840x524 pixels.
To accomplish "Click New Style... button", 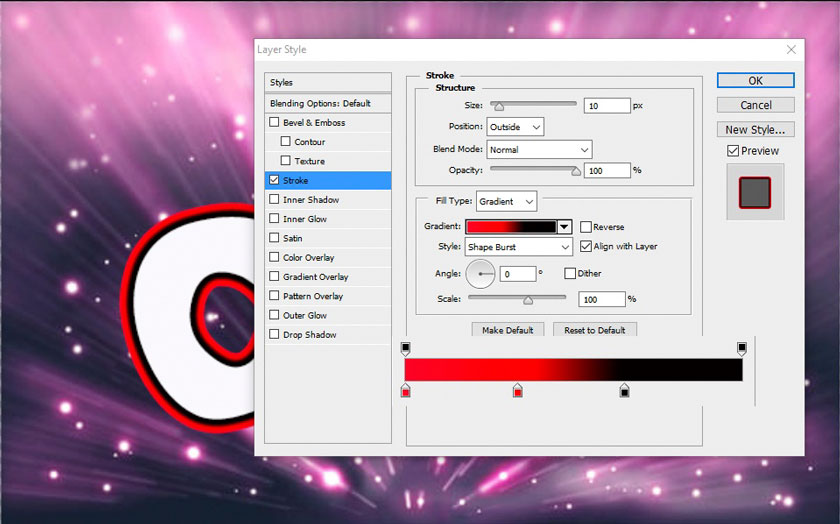I will (755, 130).
